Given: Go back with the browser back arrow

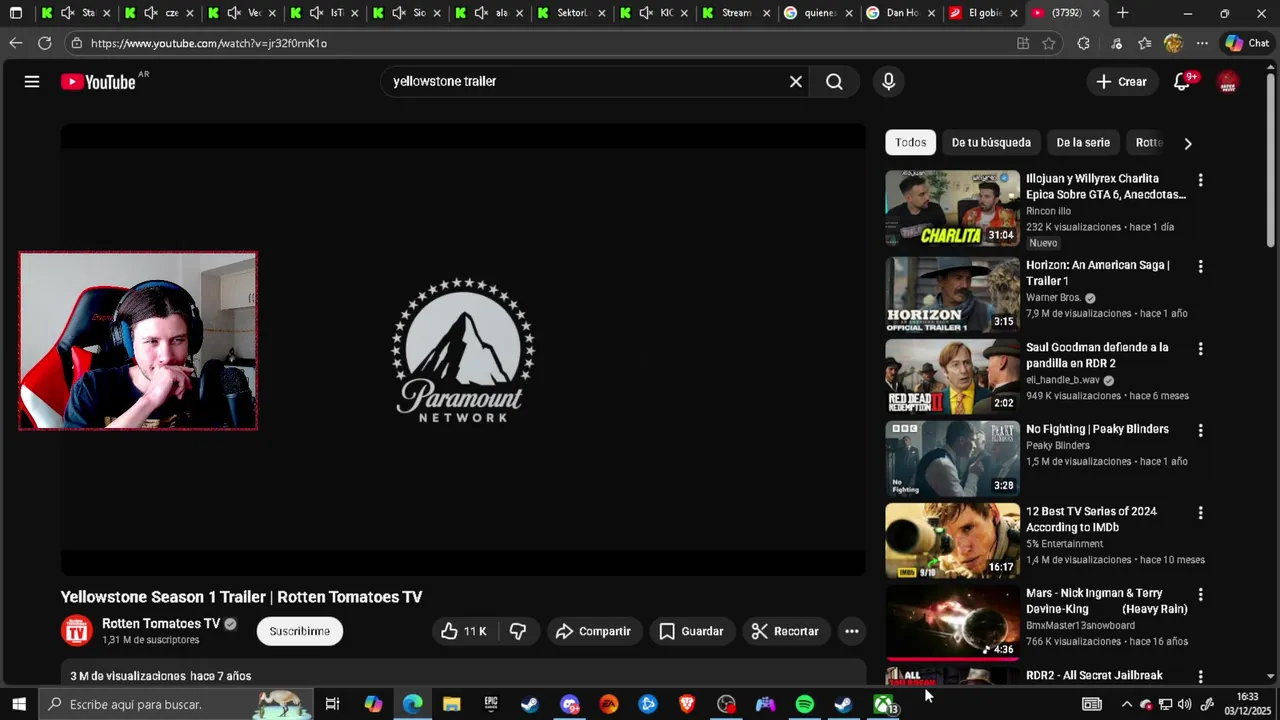Looking at the screenshot, I should [15, 43].
